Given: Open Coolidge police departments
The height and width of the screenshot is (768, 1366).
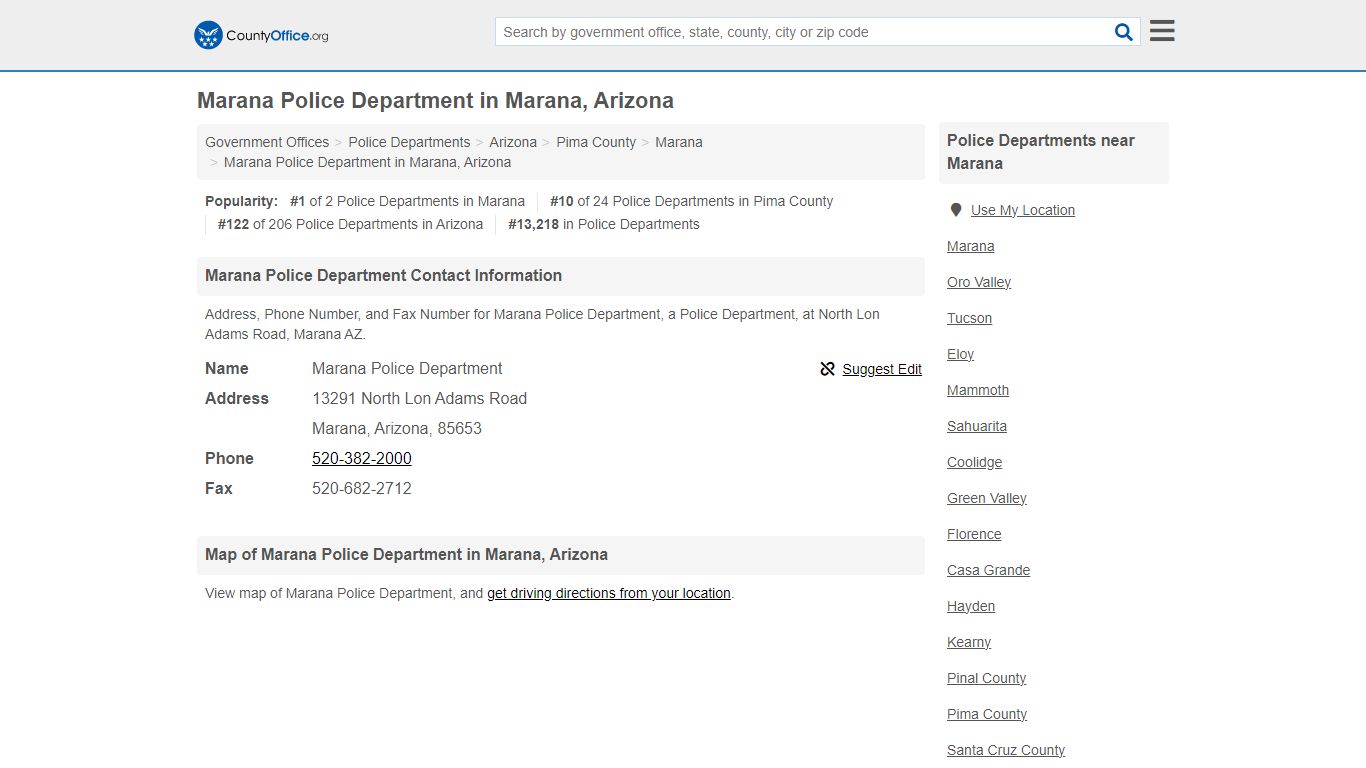Looking at the screenshot, I should coord(974,462).
